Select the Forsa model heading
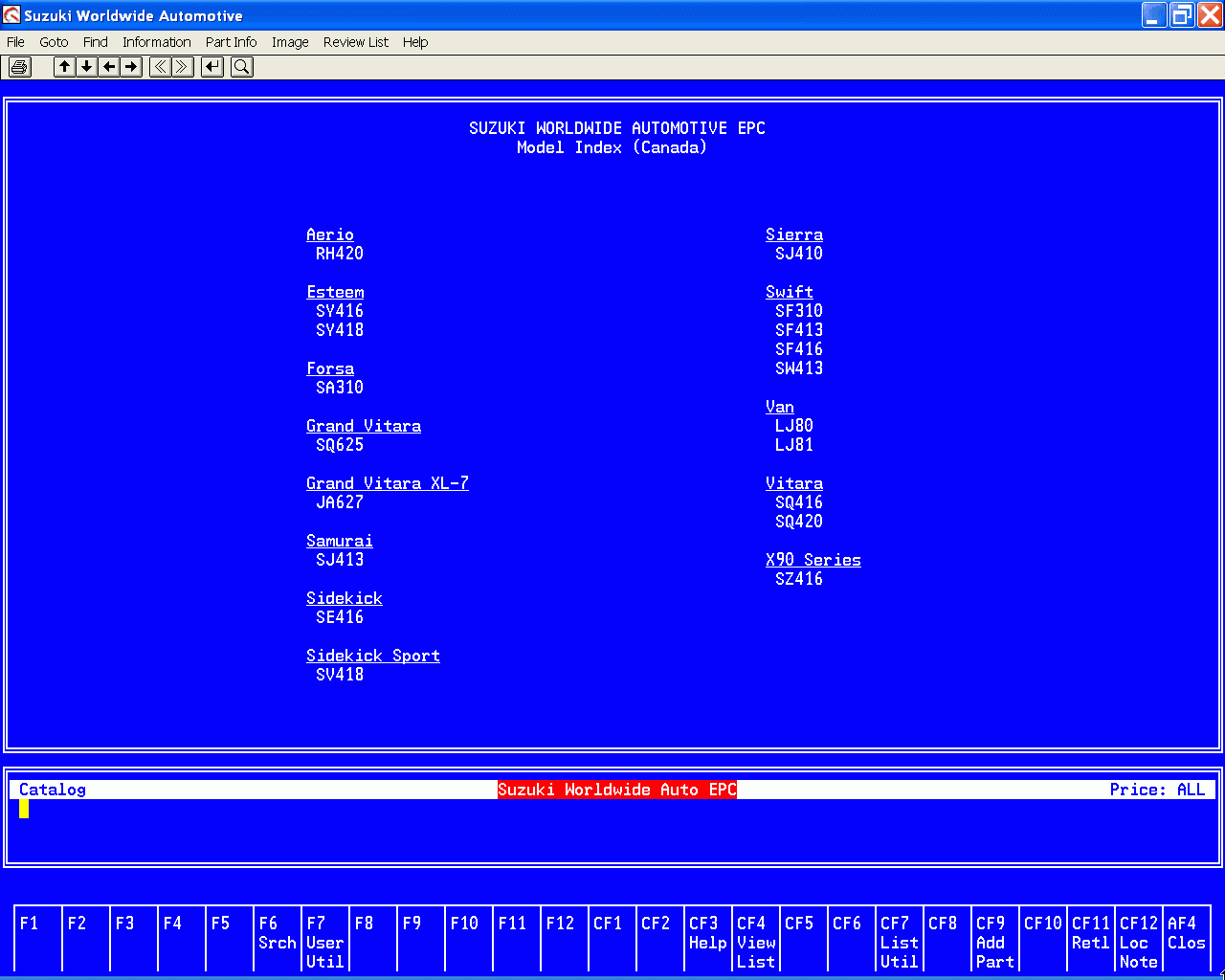The image size is (1225, 980). (330, 368)
